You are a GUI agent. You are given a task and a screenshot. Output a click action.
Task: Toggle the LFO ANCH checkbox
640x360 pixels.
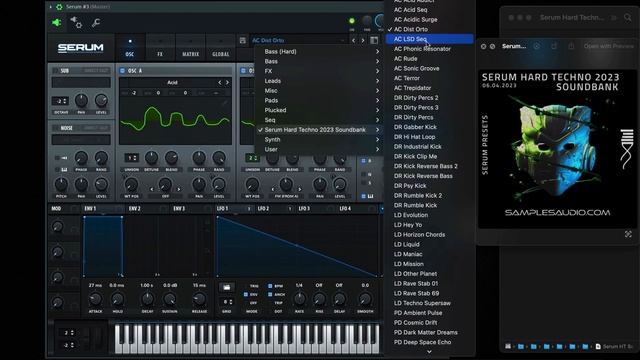[270, 294]
